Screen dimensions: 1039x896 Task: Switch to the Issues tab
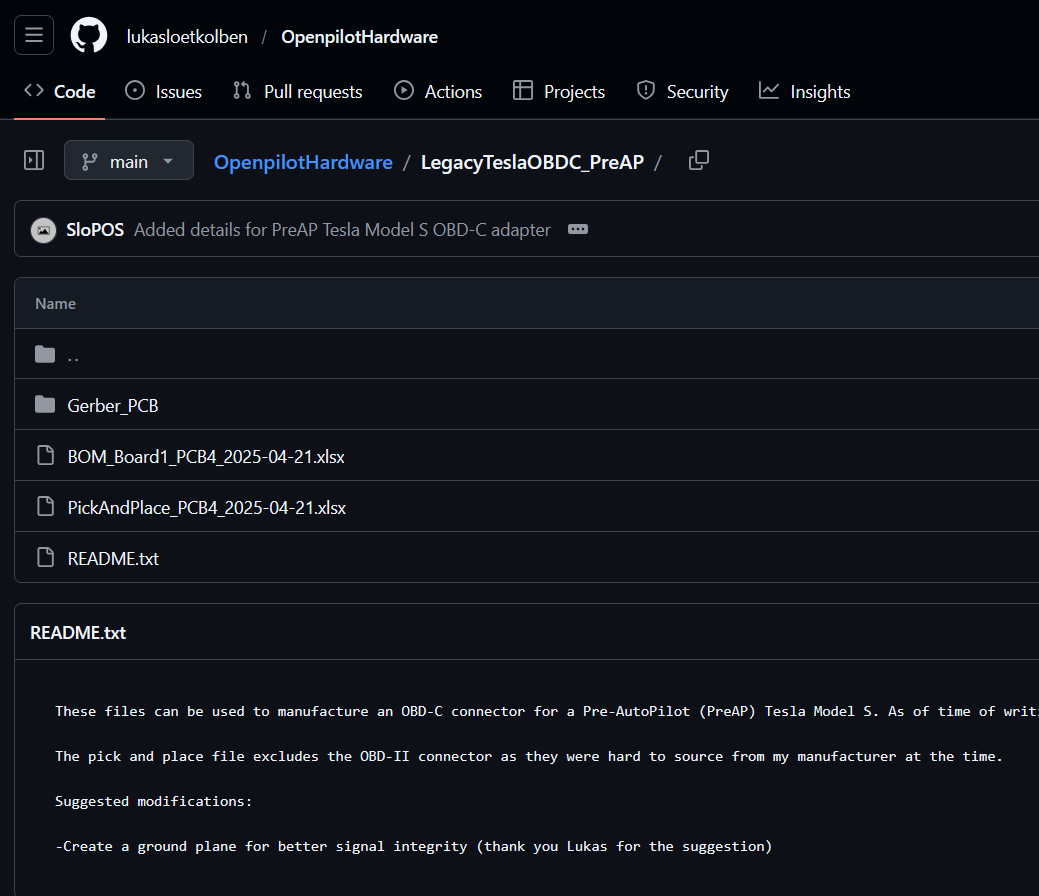click(163, 91)
